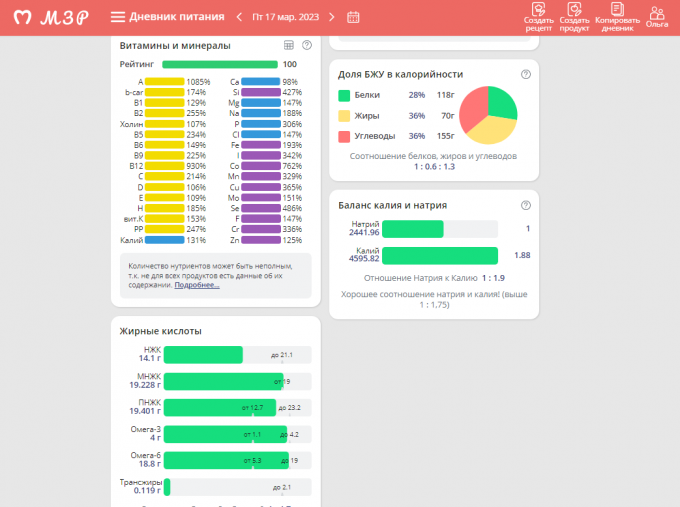Open table view icon in Витамины и минералы
Viewport: 680px width, 507px height.
[x=289, y=45]
